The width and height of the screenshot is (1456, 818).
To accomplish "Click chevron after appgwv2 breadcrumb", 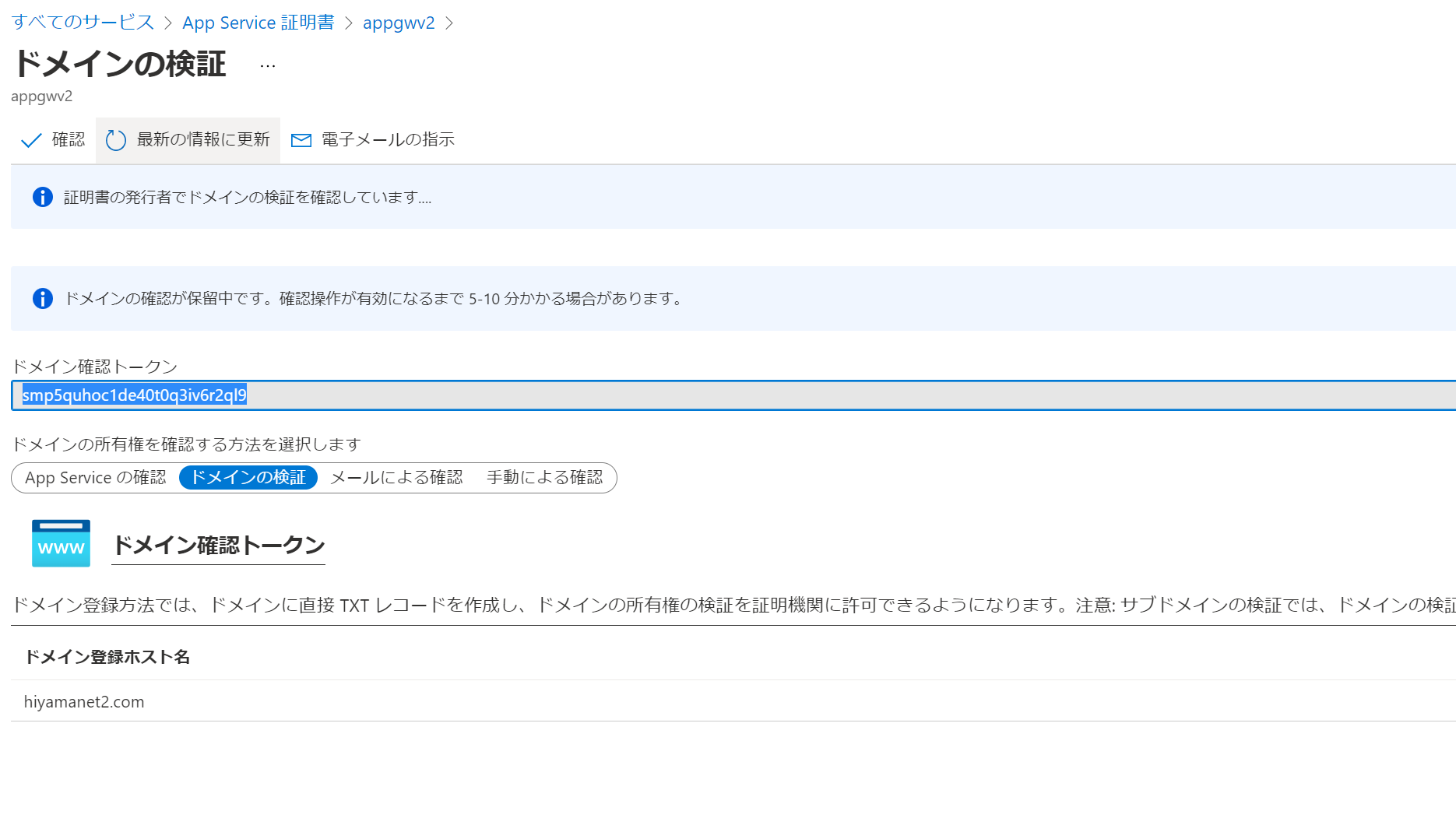I will coord(448,23).
